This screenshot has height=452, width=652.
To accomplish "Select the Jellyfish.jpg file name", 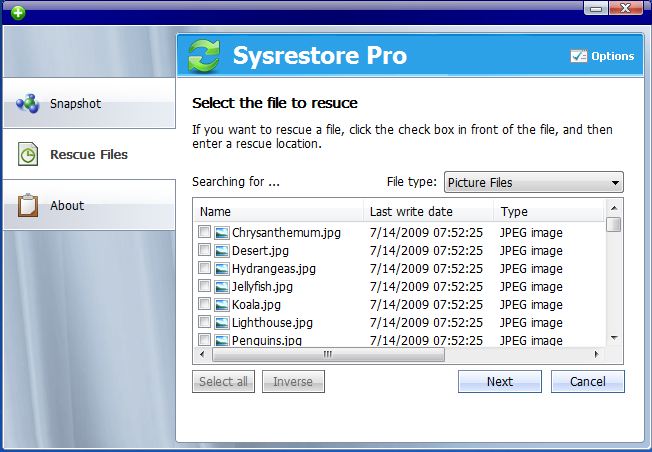I will pyautogui.click(x=262, y=287).
